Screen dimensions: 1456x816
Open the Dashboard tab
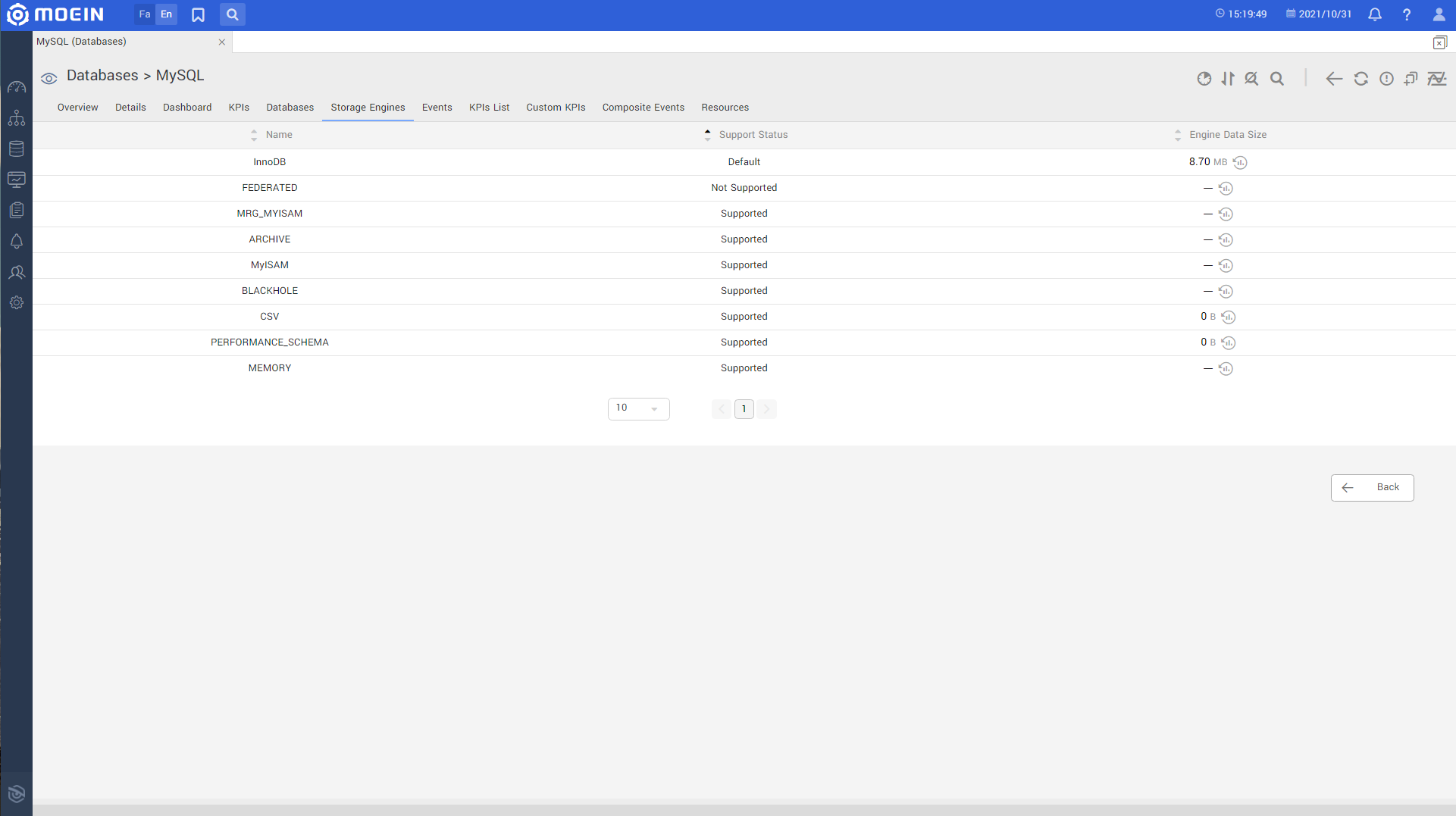(187, 108)
